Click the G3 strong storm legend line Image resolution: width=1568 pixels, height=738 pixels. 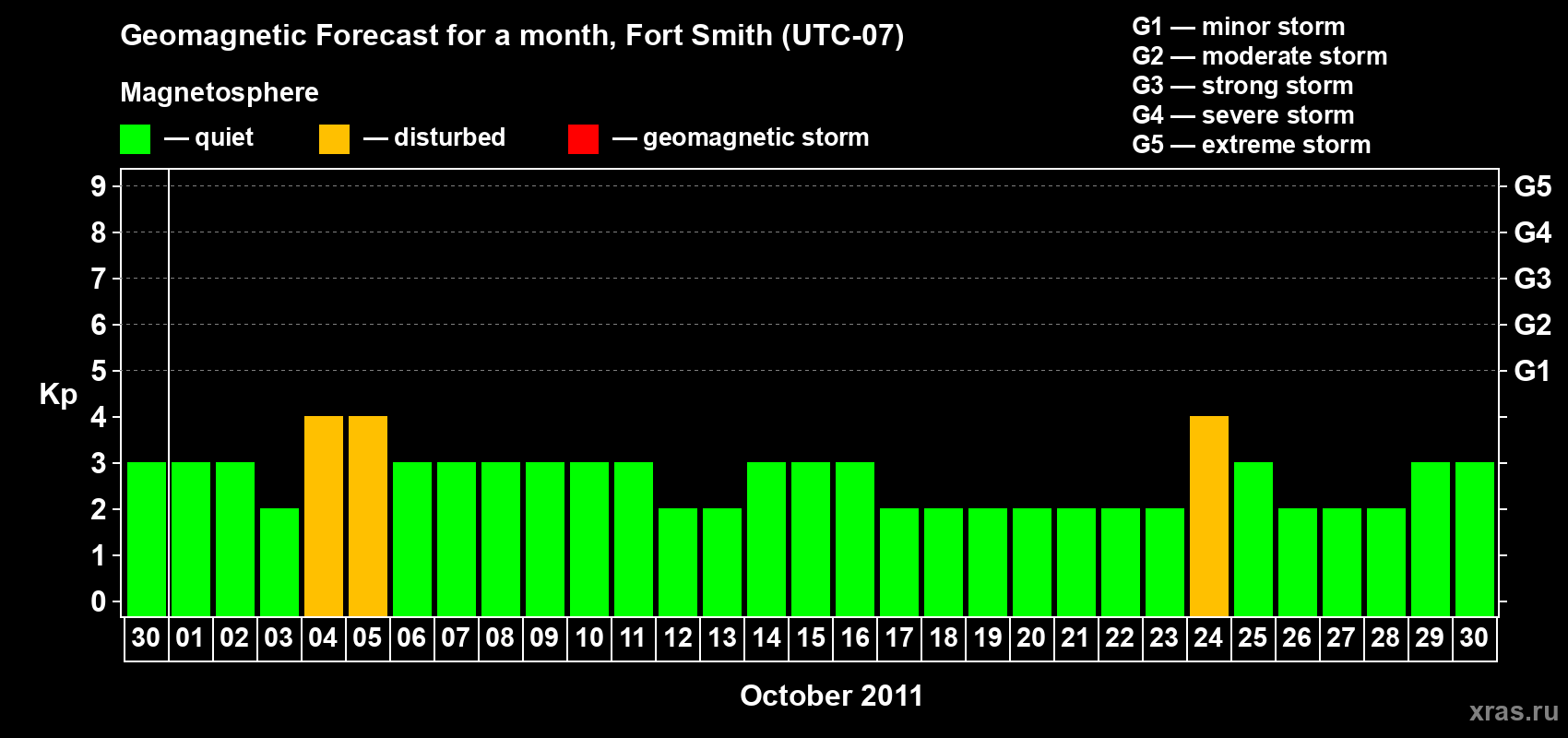[1243, 86]
